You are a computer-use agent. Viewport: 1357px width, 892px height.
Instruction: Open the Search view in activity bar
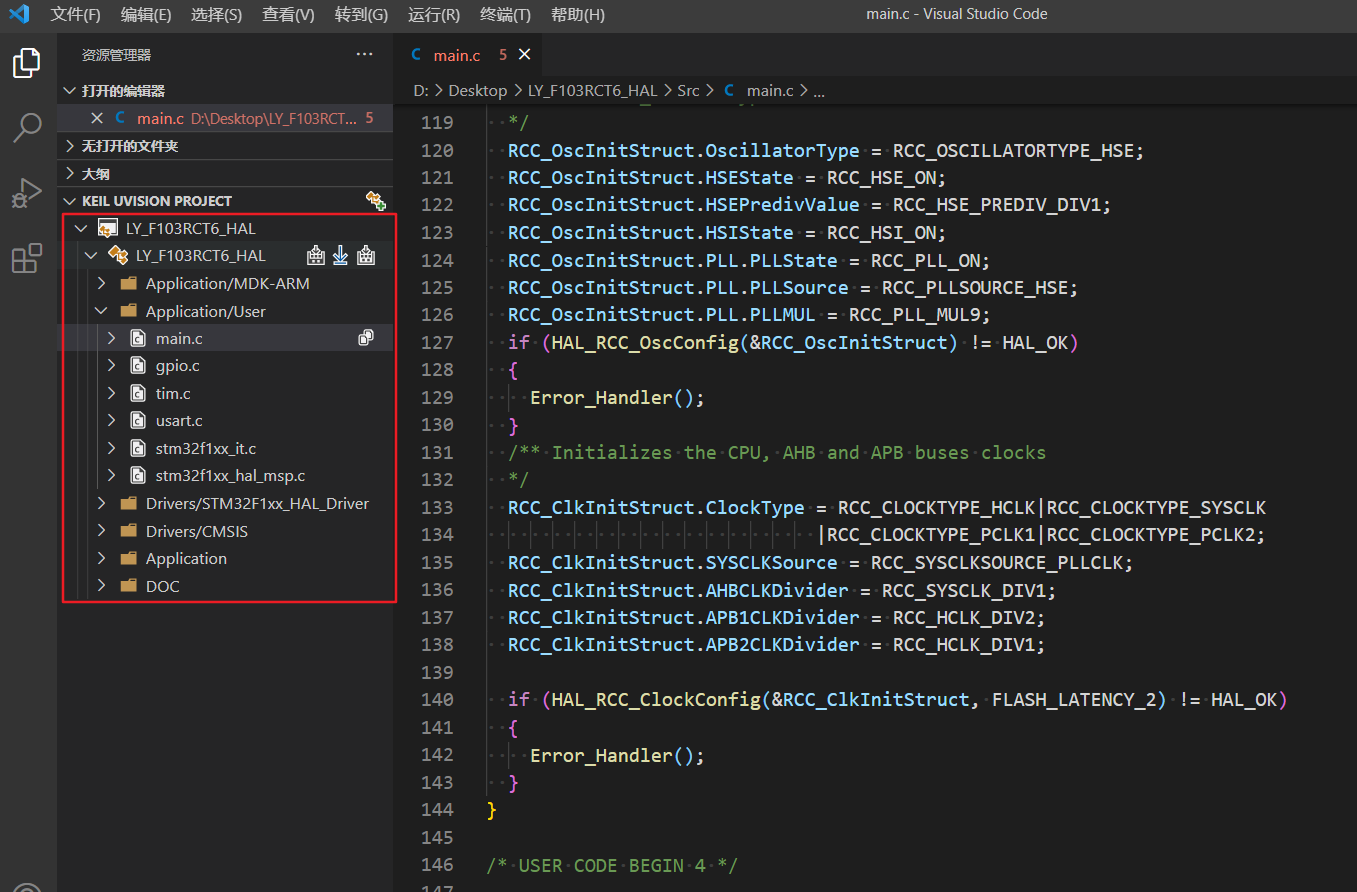(27, 127)
